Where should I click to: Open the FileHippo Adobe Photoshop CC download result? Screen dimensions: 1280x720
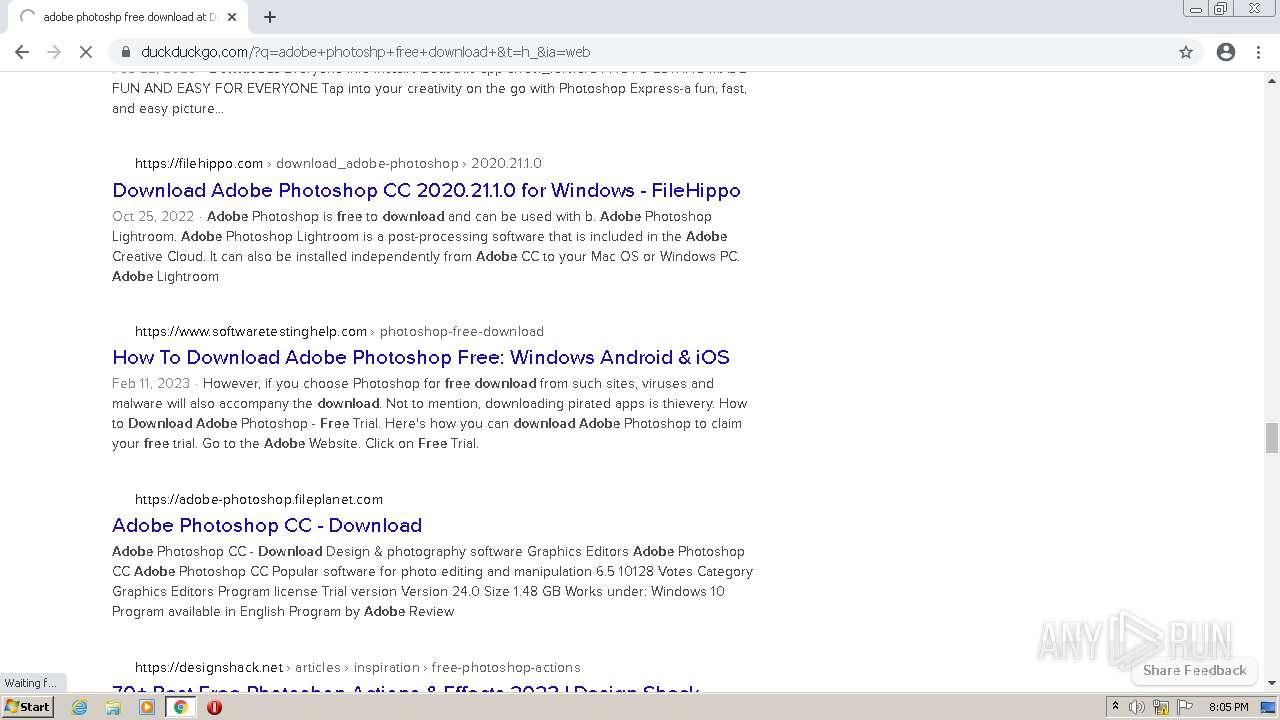tap(426, 190)
